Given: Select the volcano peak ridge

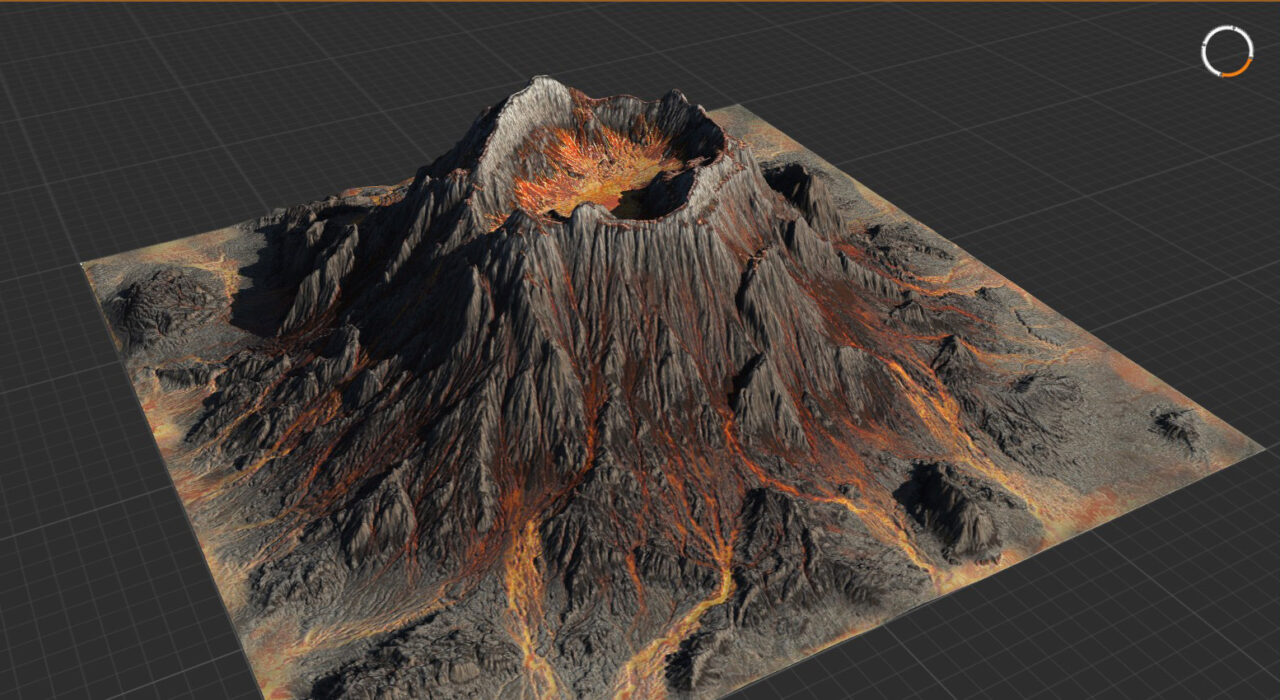Looking at the screenshot, I should coord(530,95).
